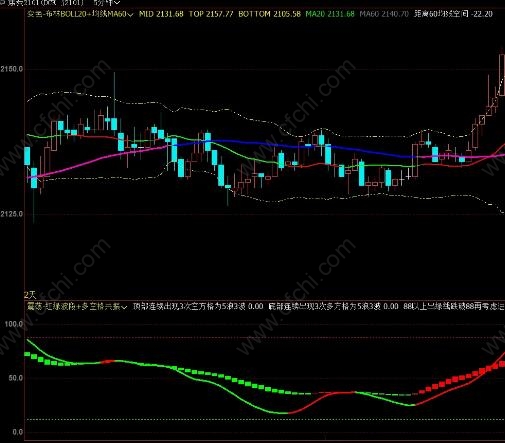Open the BOLL20+MA60 indicator dropdown arrow
Screen dimensions: 505x443
point(130,14)
